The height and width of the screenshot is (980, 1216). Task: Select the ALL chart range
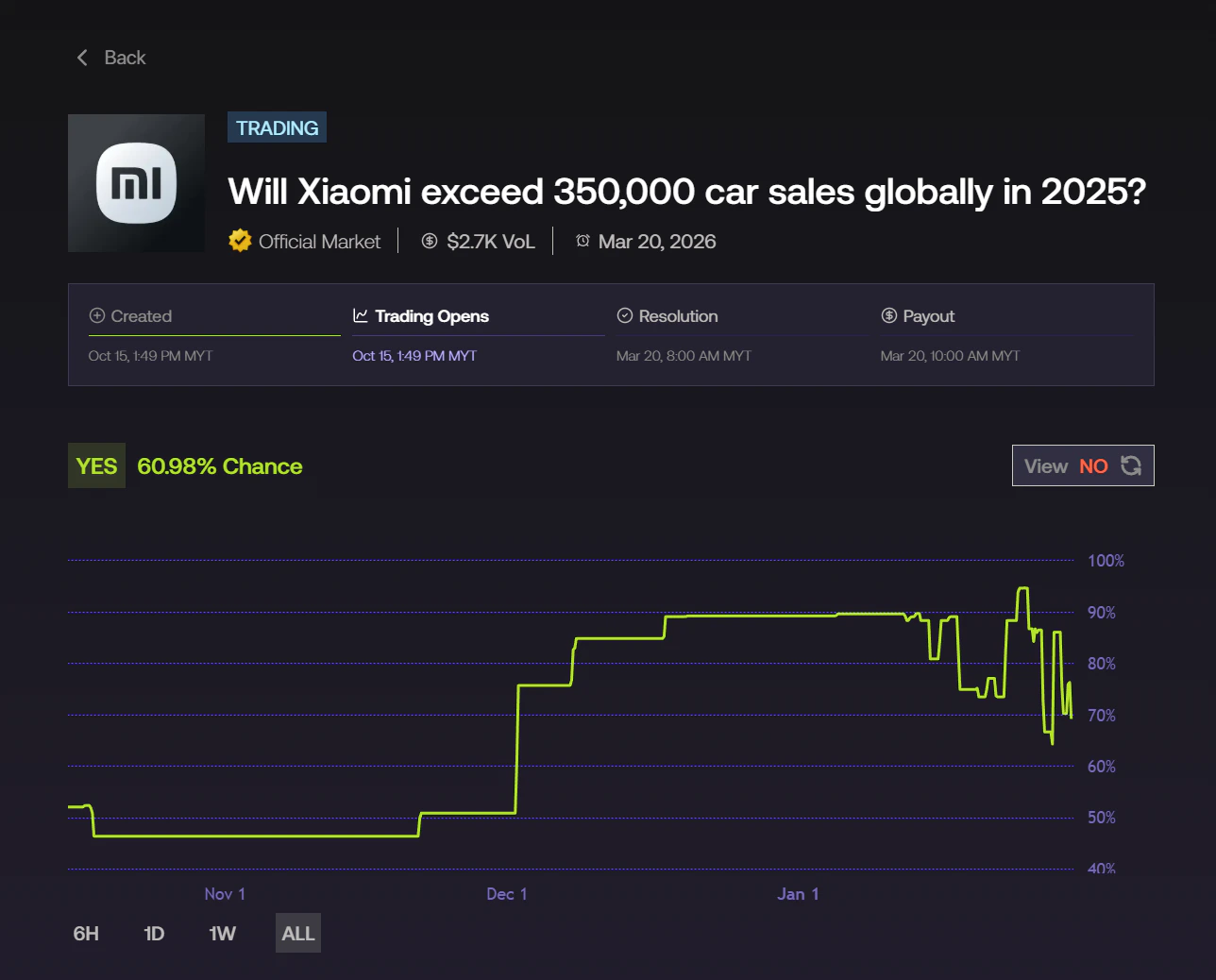(x=297, y=933)
